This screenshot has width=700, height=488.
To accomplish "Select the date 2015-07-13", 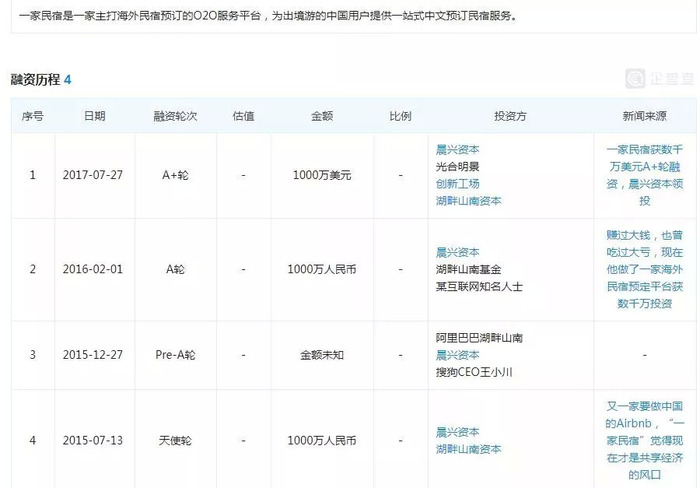I will coord(93,441).
